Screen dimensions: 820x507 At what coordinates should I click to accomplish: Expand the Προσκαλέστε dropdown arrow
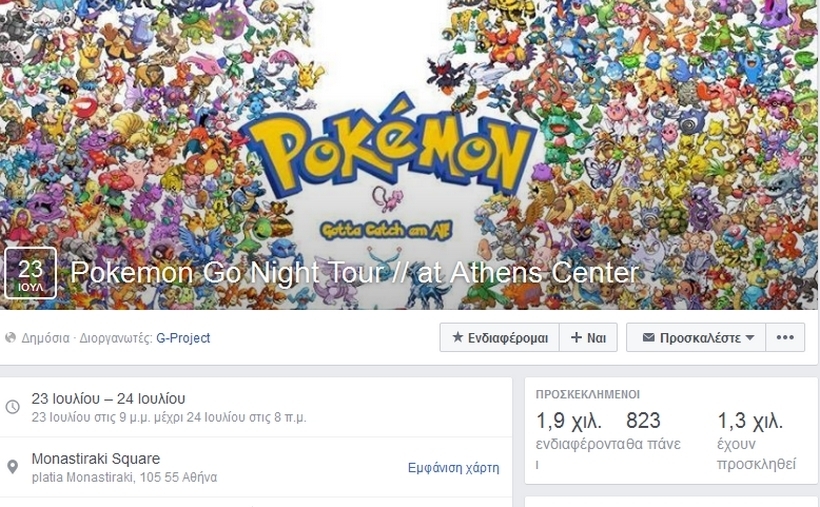750,338
